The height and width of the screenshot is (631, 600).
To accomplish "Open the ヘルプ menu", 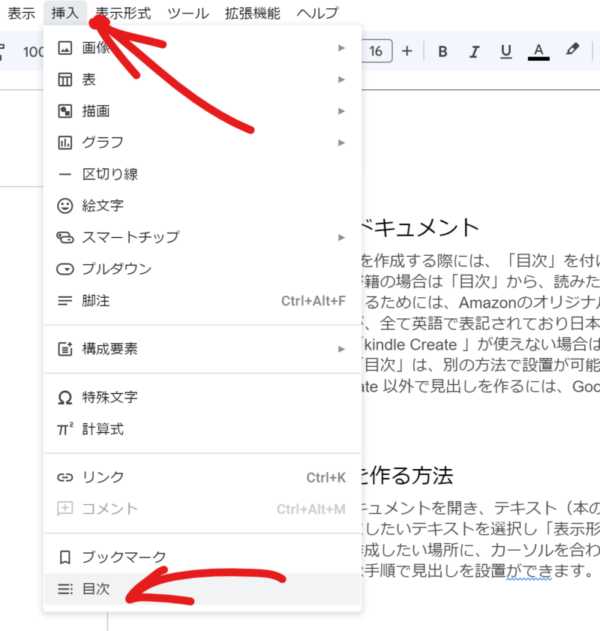I will click(x=318, y=13).
